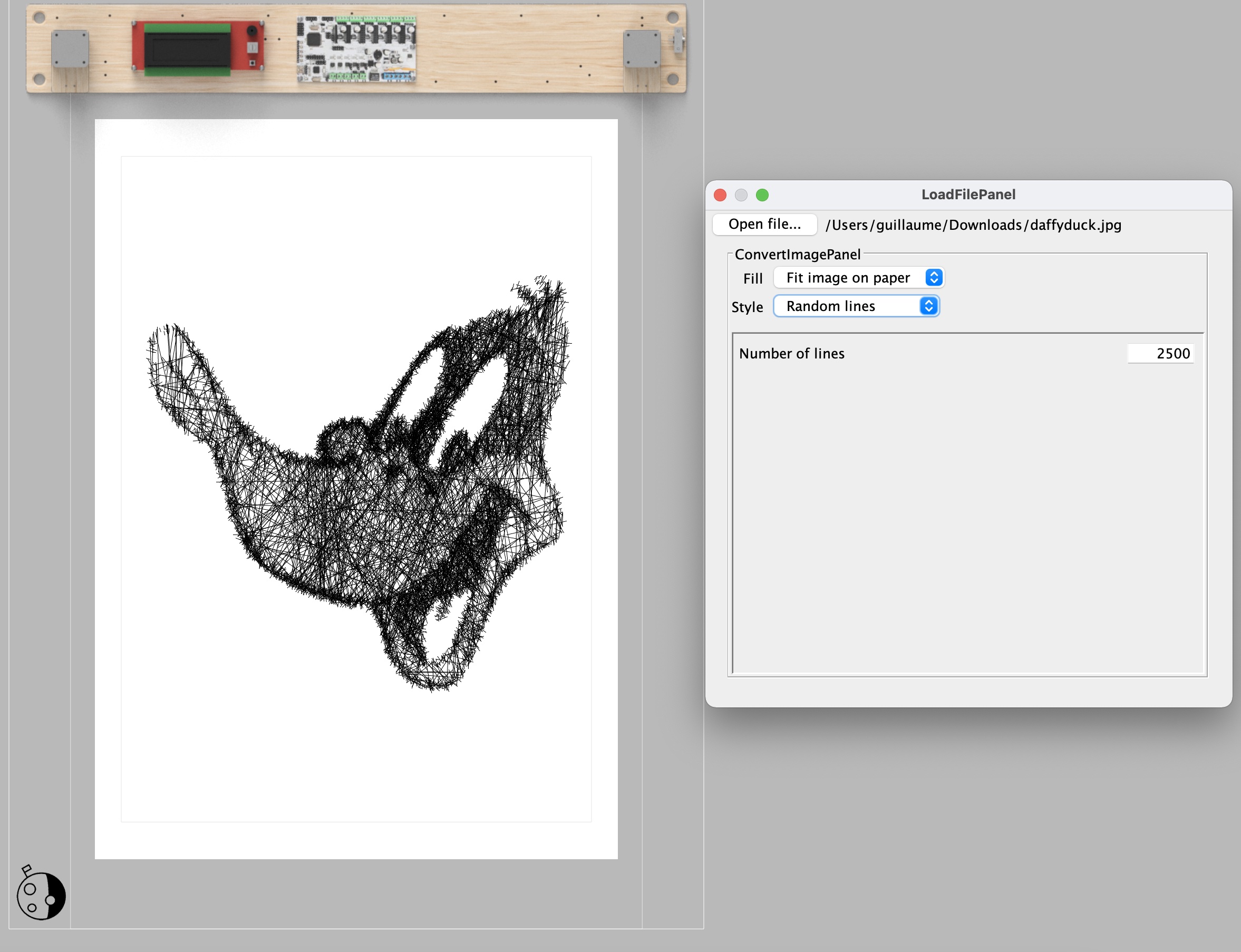1241x952 pixels.
Task: Click the Style label in ConvertImagePanel
Action: pyautogui.click(x=747, y=307)
